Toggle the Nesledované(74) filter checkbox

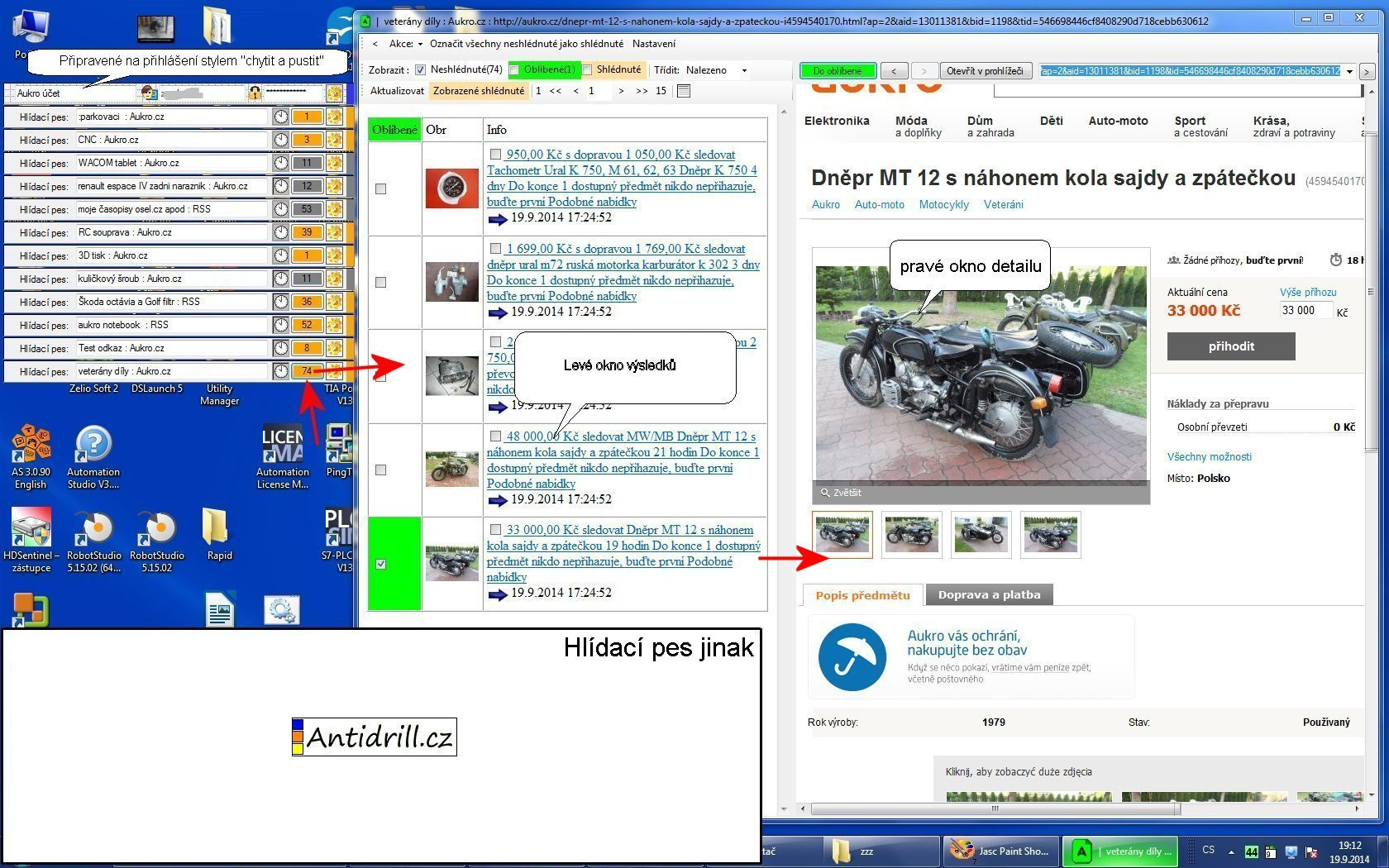(x=420, y=70)
